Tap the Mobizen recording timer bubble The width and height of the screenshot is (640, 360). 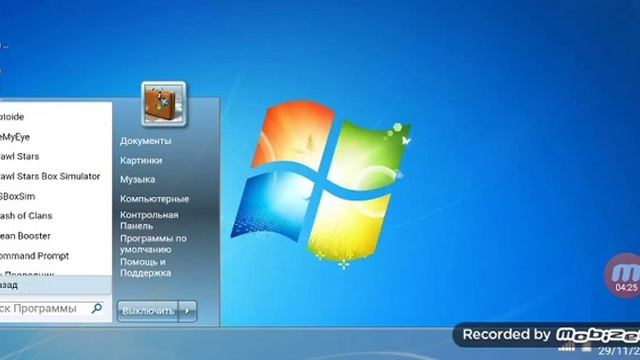click(623, 276)
